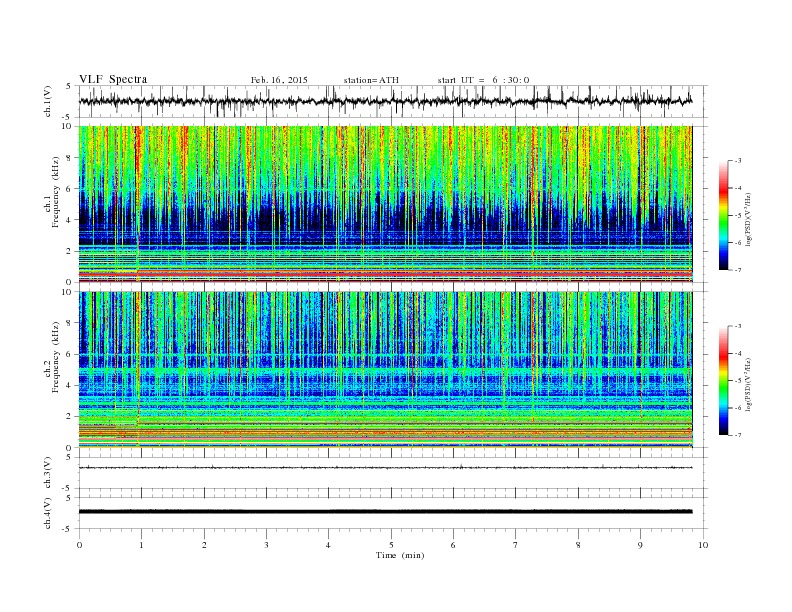Click the time axis tick label "7"
The width and height of the screenshot is (792, 612).
click(516, 545)
